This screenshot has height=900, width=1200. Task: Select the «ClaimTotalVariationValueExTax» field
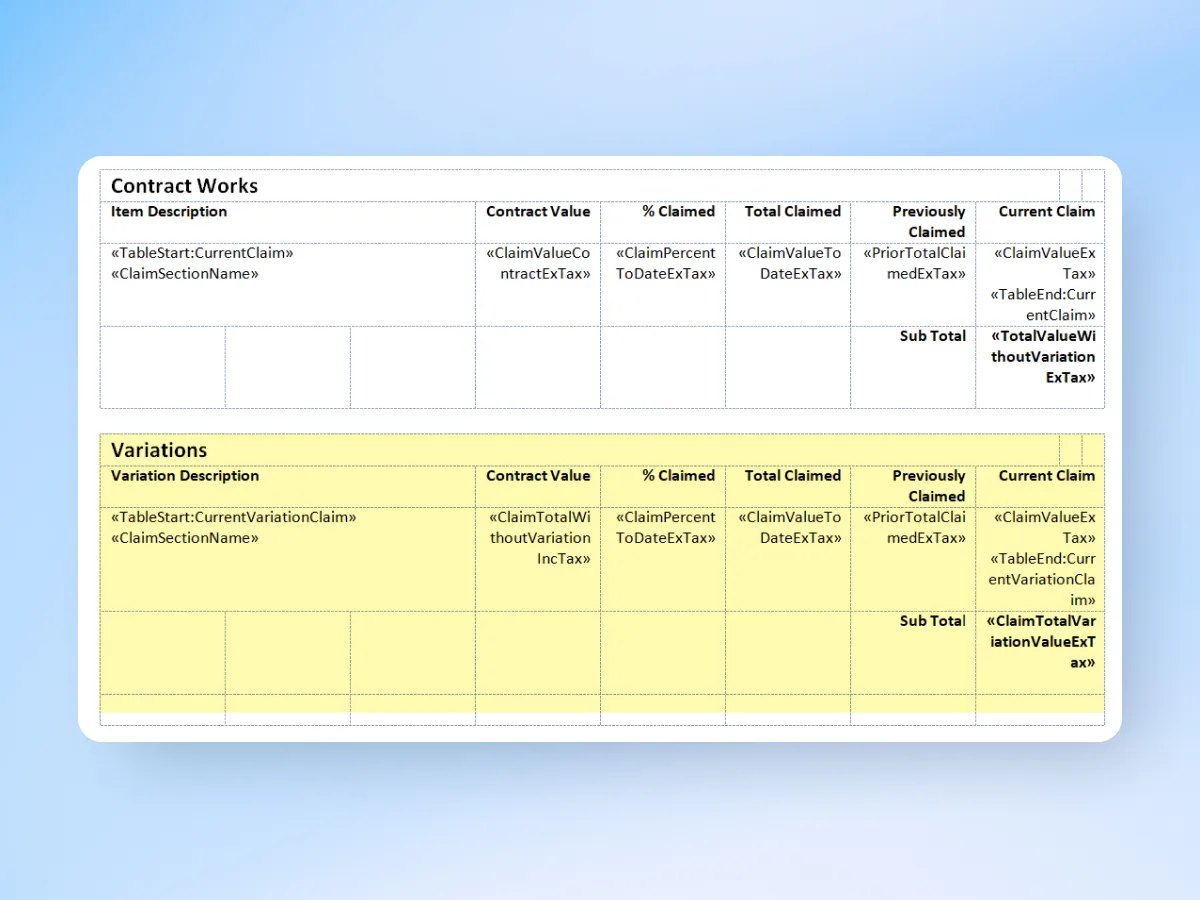[1041, 641]
